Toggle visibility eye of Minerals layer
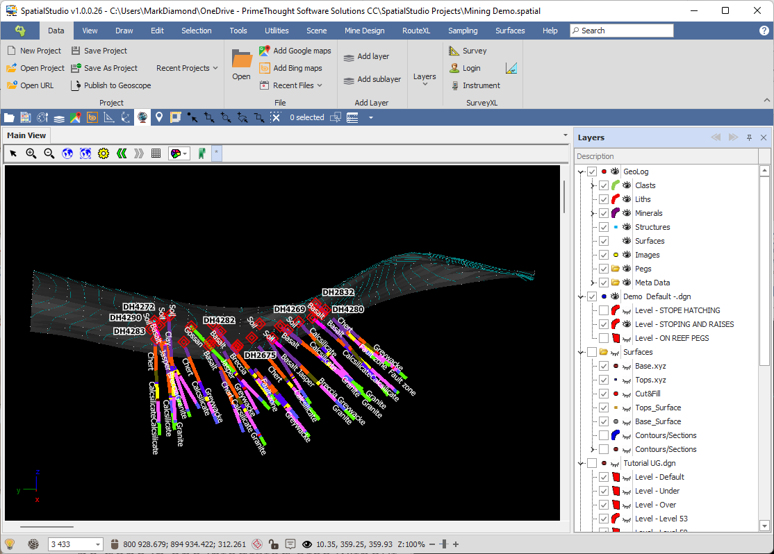774x554 pixels. 626,213
